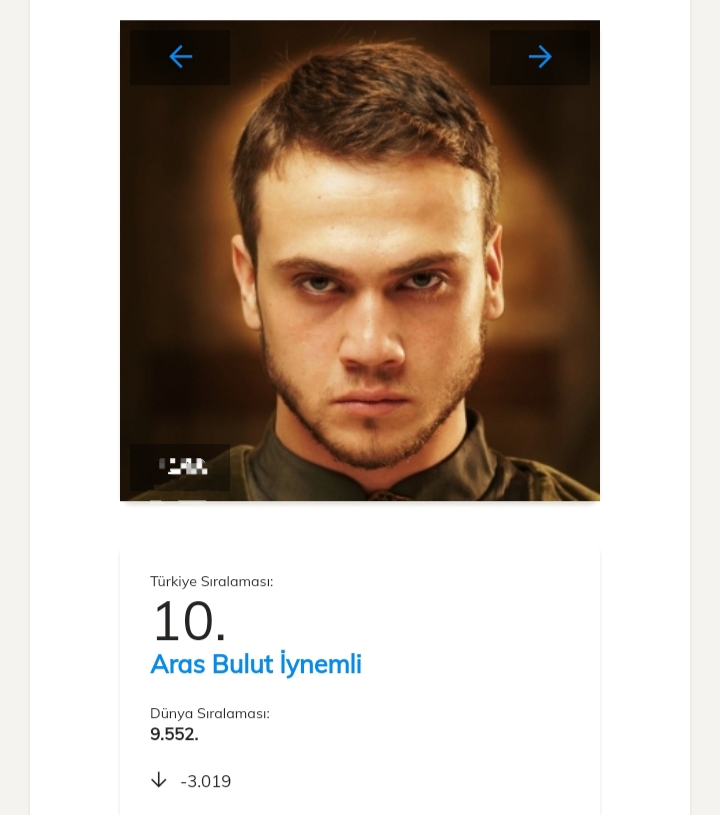Click the rank change value -3.019
Screen dimensions: 720x815
pyautogui.click(x=206, y=781)
